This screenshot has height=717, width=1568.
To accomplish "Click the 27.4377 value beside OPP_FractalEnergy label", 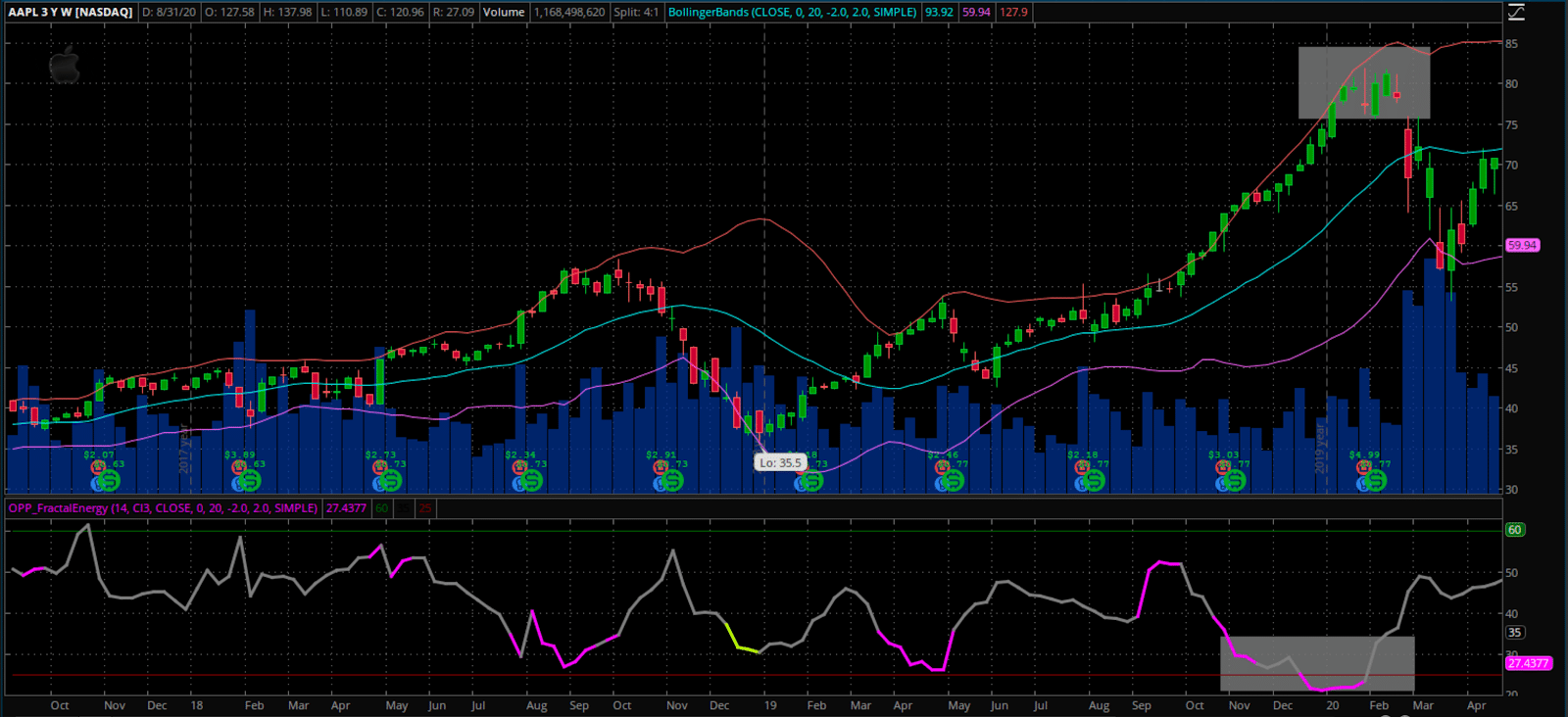I will pos(346,508).
